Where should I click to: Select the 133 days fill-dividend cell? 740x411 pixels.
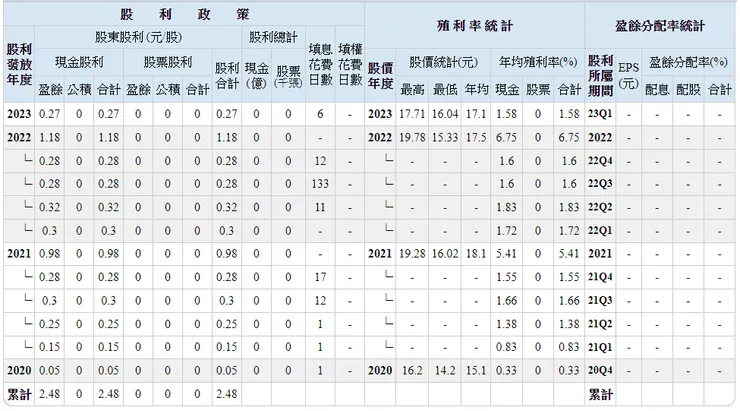point(320,184)
